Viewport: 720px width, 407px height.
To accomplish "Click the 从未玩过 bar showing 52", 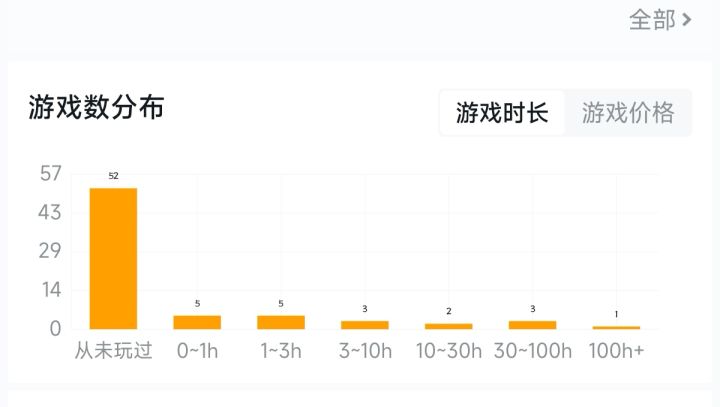I will 113,258.
